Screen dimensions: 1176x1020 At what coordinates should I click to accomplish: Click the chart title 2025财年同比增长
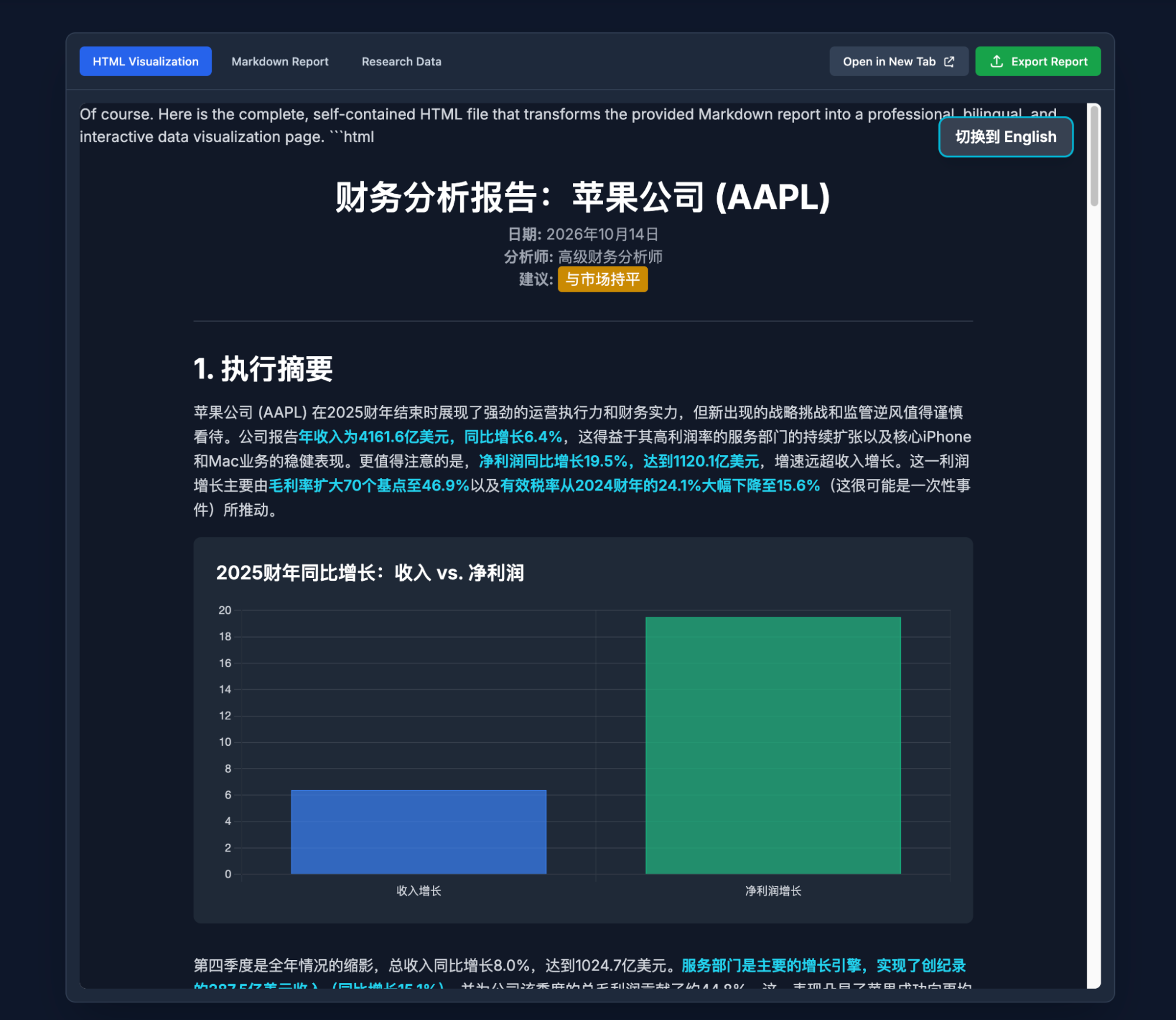(x=371, y=572)
